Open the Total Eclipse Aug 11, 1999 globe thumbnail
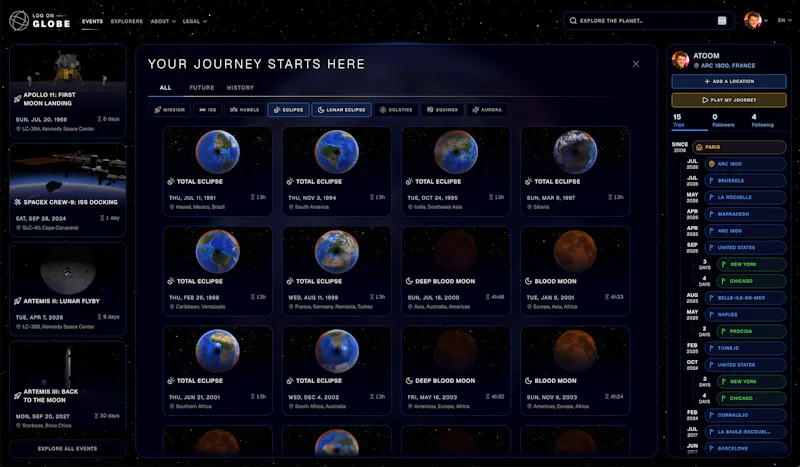 337,252
